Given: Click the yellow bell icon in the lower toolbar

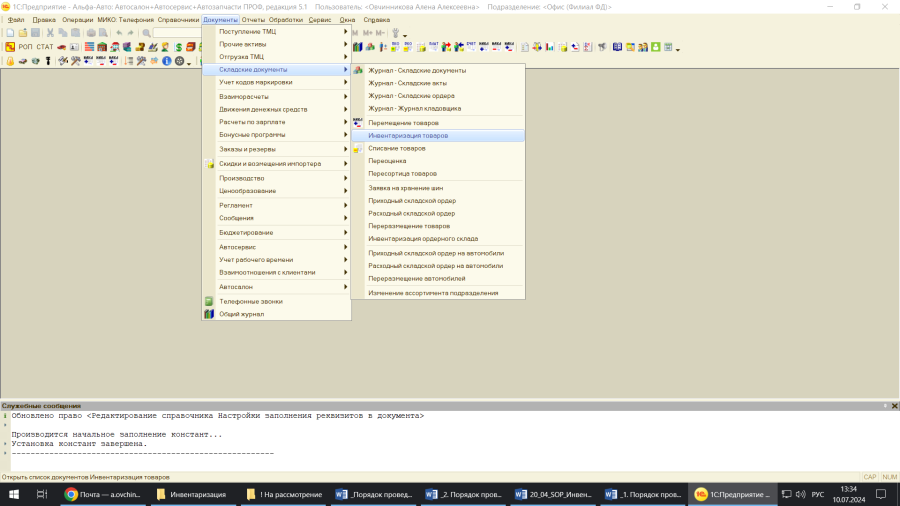Looking at the screenshot, I should [x=10, y=61].
